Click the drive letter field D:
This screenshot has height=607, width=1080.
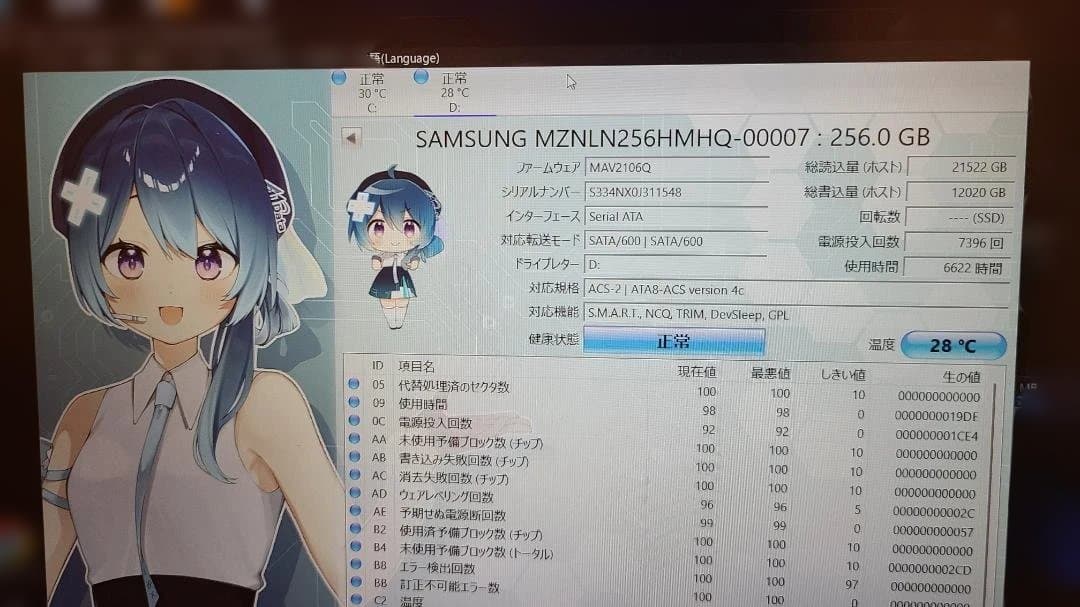[x=676, y=265]
